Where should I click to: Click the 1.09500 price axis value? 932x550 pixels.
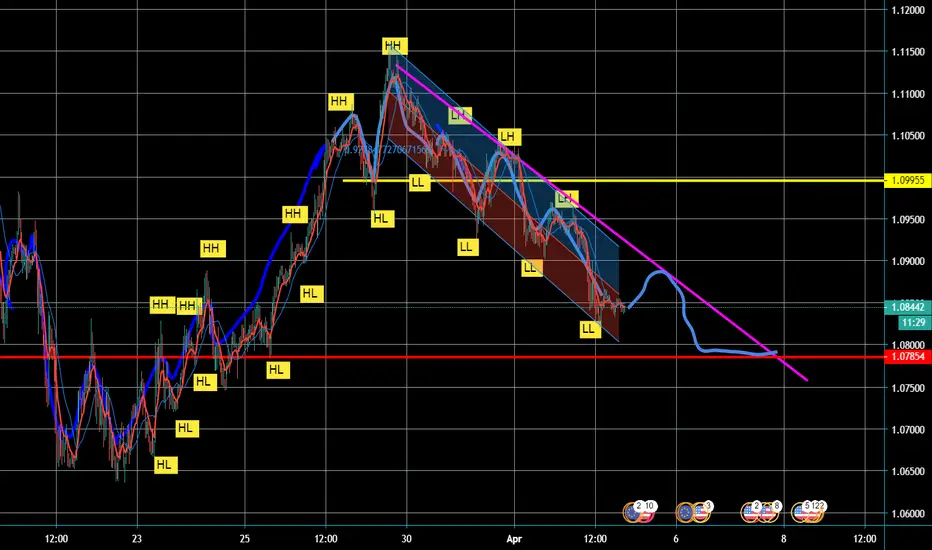tap(908, 219)
